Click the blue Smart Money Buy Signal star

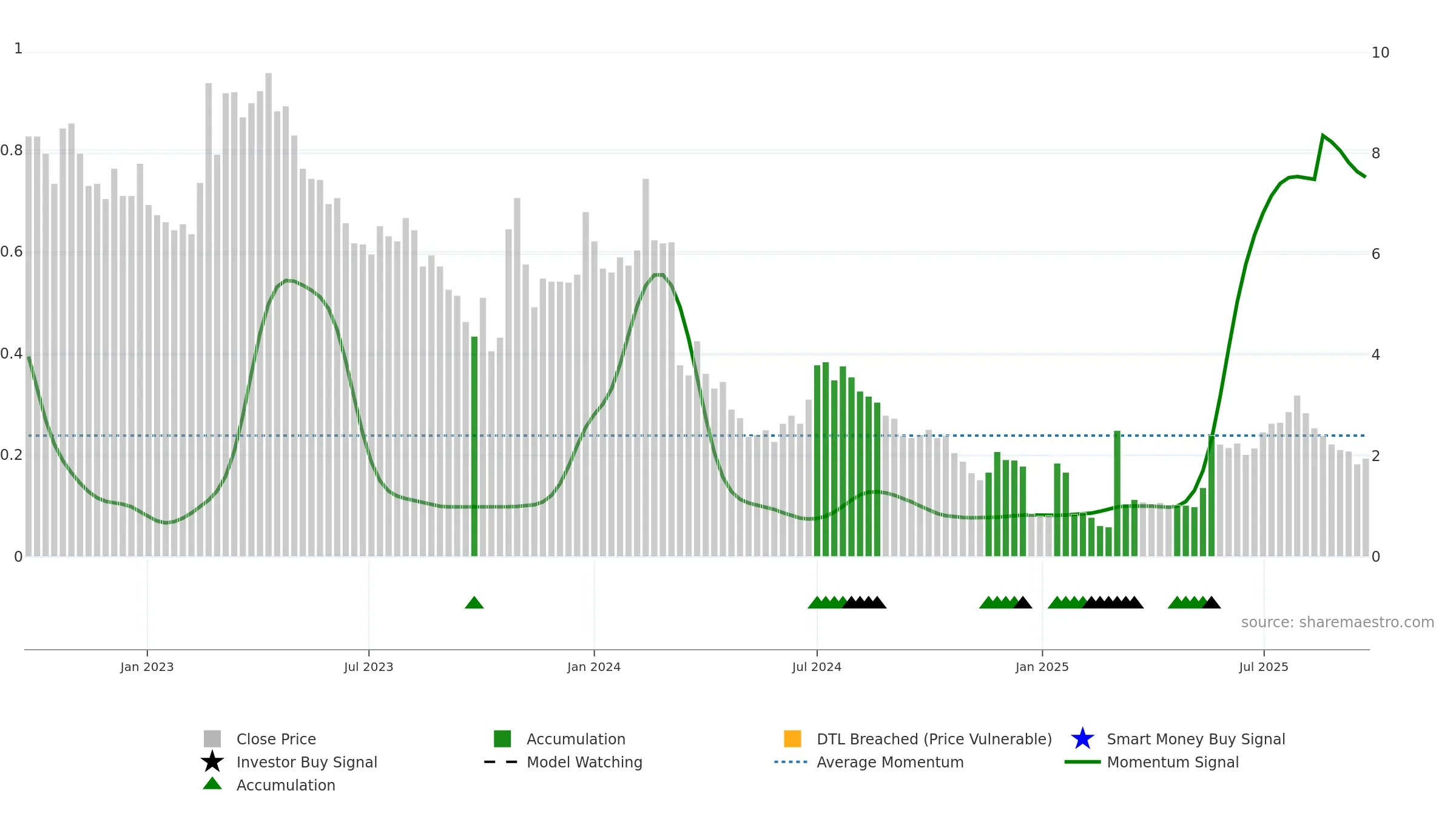(1082, 739)
